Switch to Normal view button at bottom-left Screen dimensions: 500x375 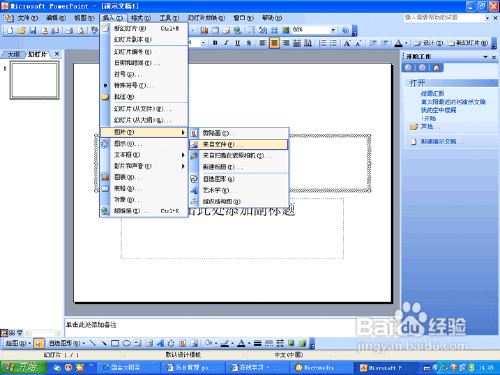coord(4,332)
